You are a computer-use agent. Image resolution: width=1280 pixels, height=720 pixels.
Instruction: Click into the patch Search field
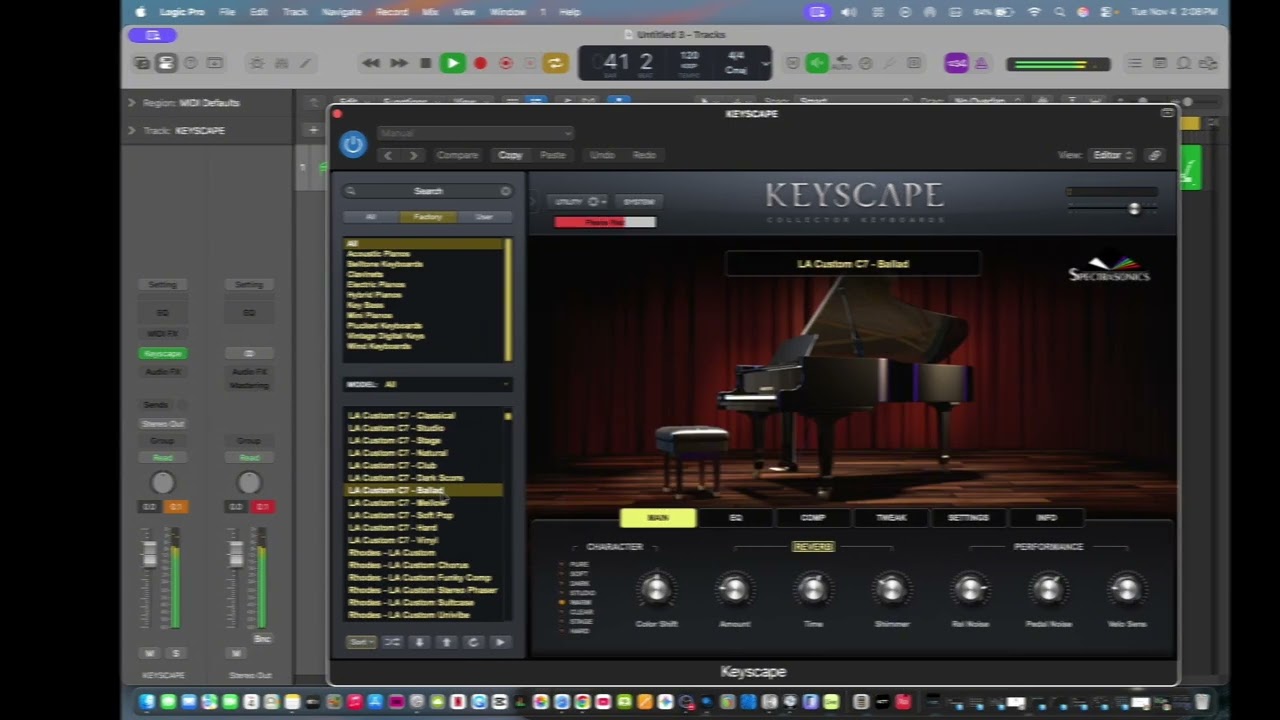coord(427,191)
